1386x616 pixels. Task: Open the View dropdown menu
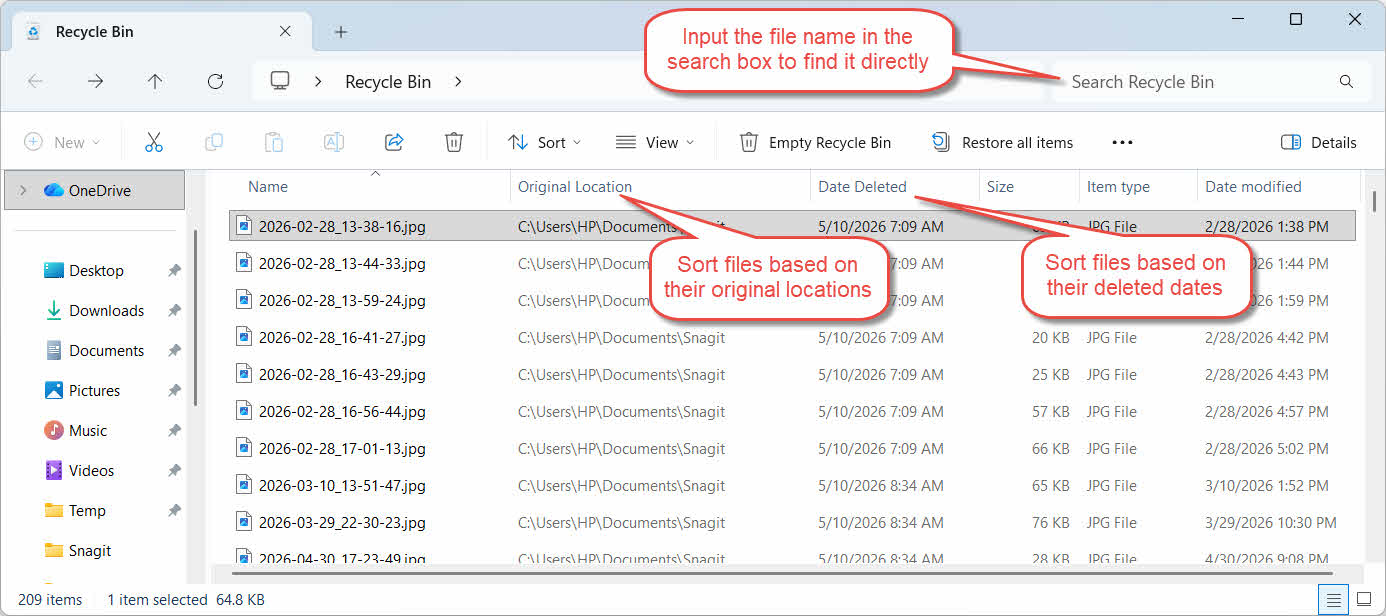coord(655,142)
